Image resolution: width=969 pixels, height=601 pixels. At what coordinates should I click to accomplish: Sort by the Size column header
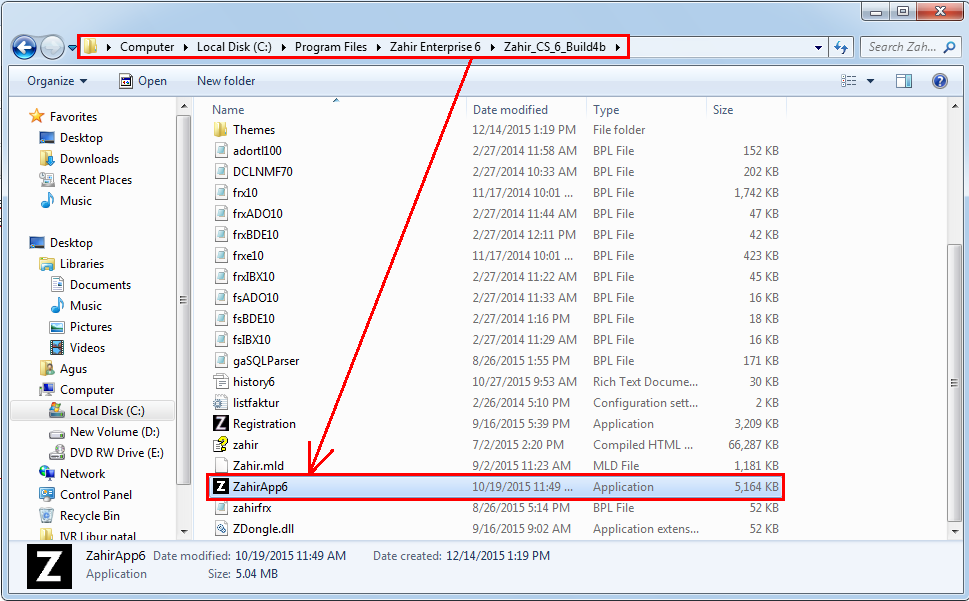[722, 110]
